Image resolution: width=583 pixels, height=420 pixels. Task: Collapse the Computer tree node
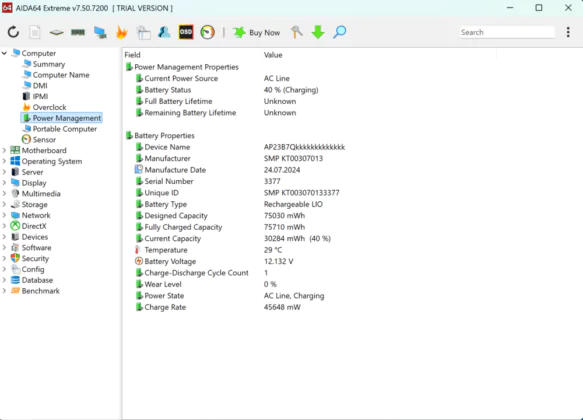(4, 53)
